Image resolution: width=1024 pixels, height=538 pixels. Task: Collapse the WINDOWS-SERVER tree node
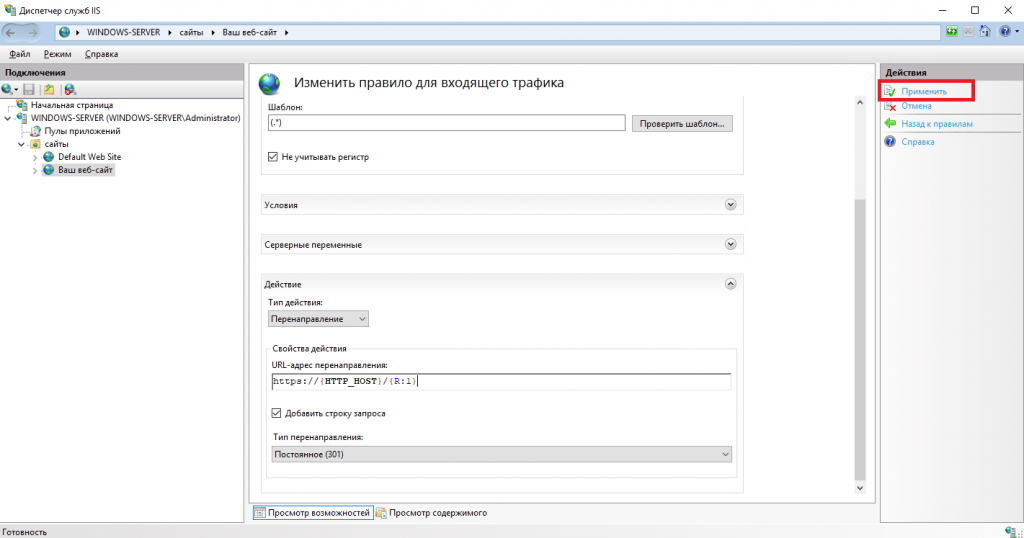[8, 118]
